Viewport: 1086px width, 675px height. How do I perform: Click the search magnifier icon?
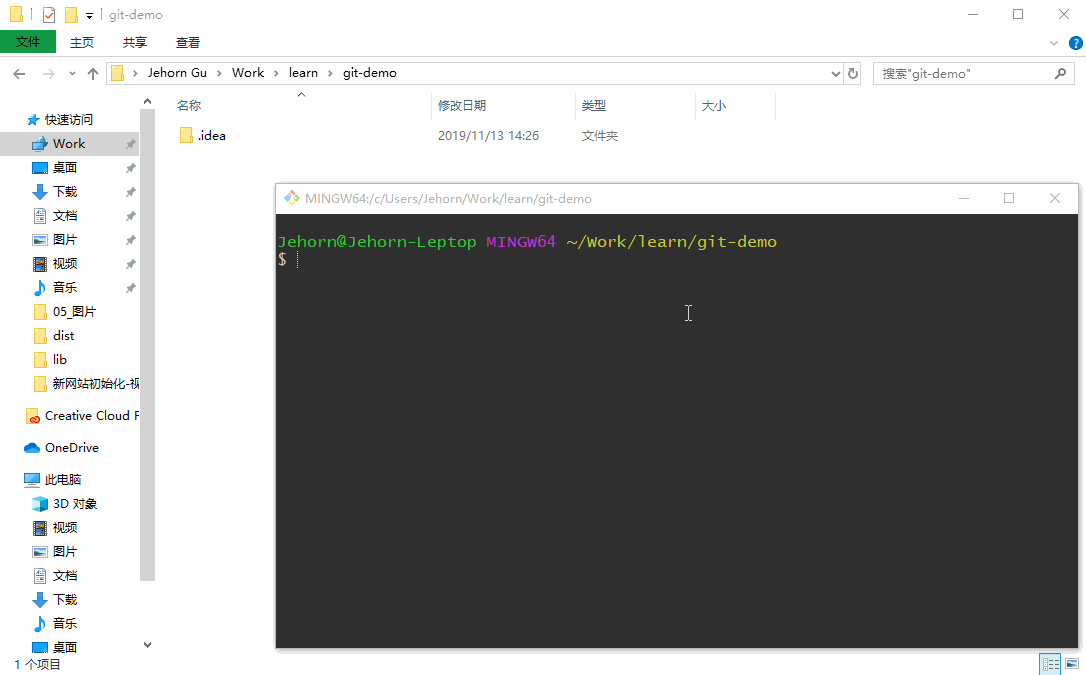click(x=1060, y=73)
